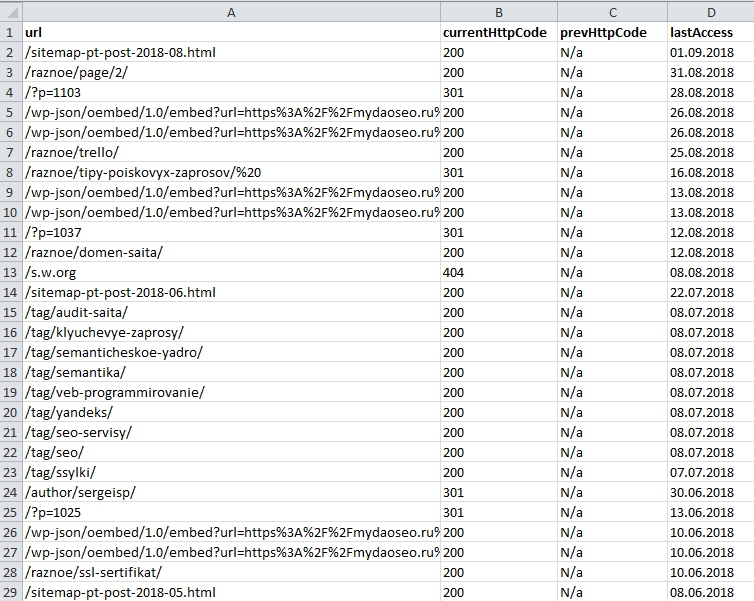Select cell /raznoe/trello/
The height and width of the screenshot is (601, 754).
[x=231, y=152]
